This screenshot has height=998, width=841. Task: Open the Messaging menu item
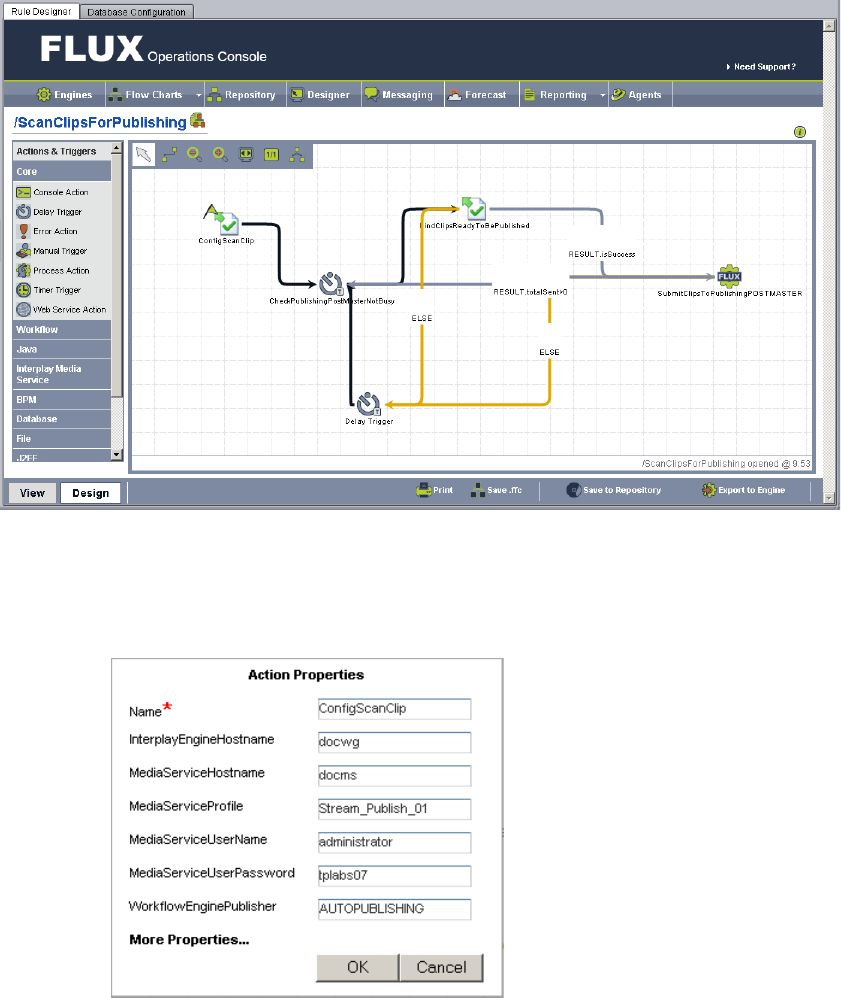(x=399, y=95)
